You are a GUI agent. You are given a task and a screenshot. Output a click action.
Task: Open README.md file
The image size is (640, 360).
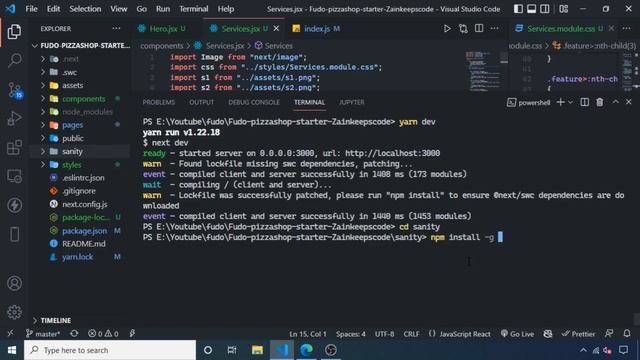(84, 244)
